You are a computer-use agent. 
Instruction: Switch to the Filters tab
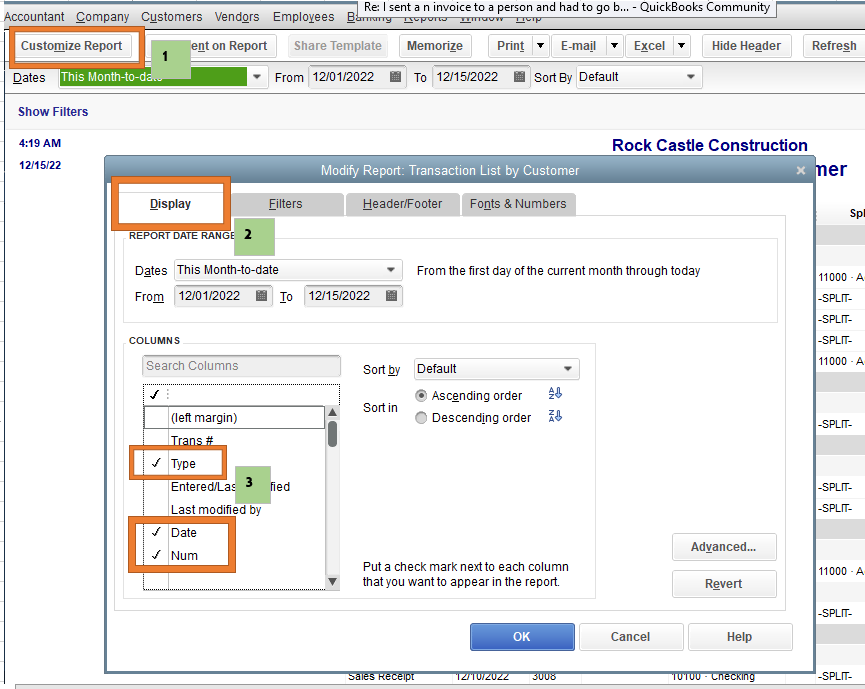tap(286, 204)
